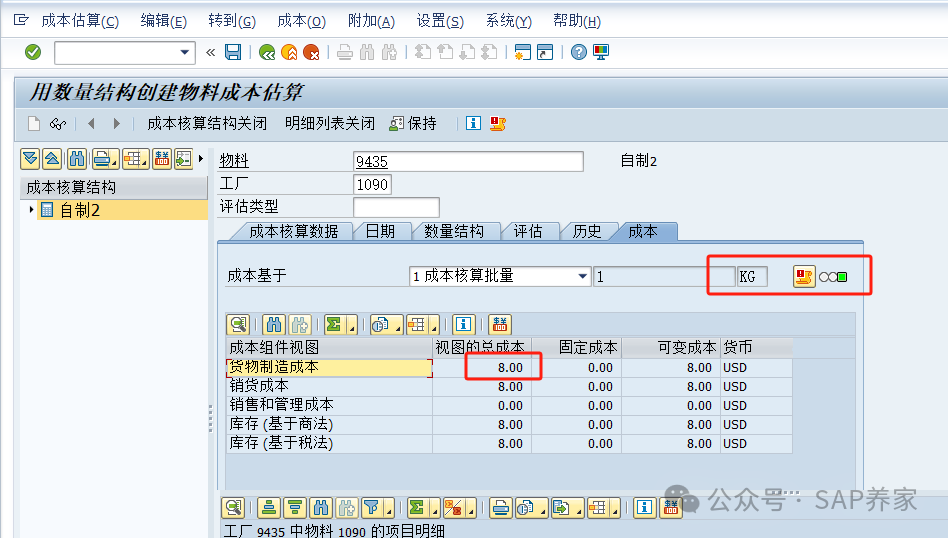Click binoculars Find in costing structure toolbar
The image size is (948, 538).
[x=77, y=159]
